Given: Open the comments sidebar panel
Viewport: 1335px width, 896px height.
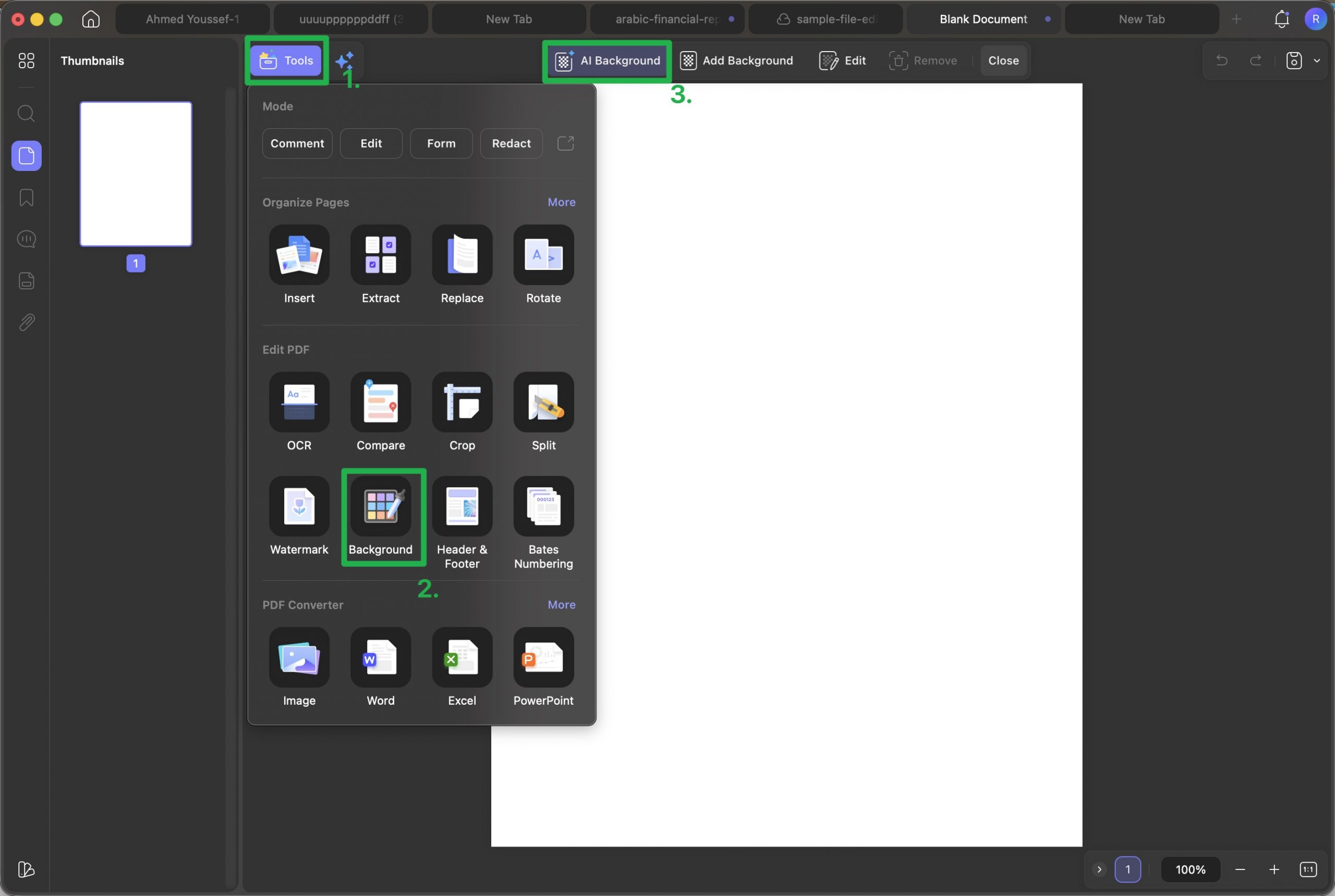Looking at the screenshot, I should (x=26, y=239).
